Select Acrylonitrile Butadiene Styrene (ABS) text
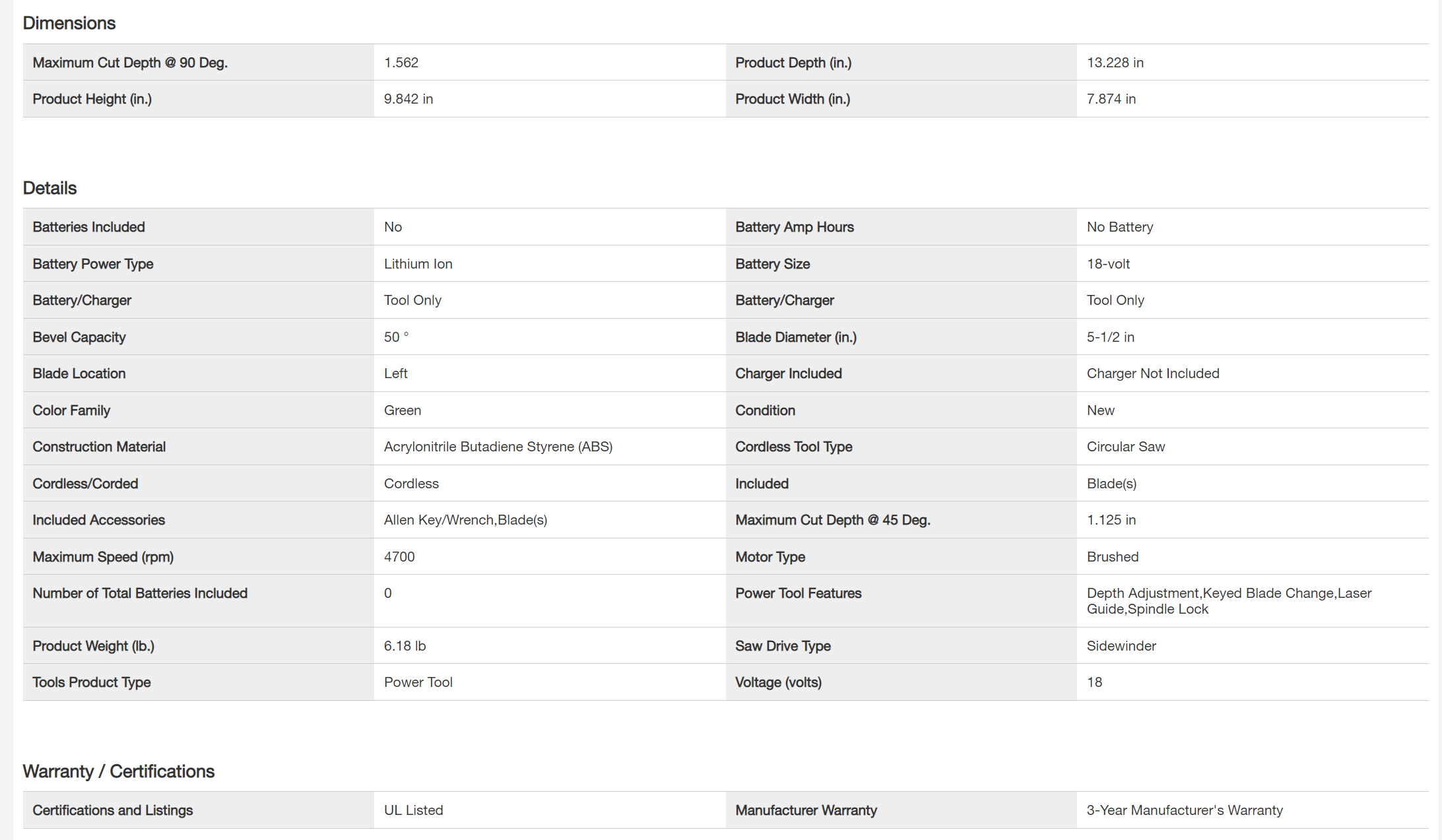This screenshot has width=1442, height=840. point(498,447)
